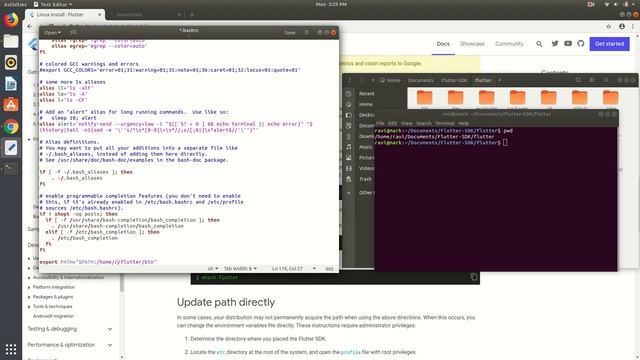Open Showcase on Flutter site

(x=472, y=44)
